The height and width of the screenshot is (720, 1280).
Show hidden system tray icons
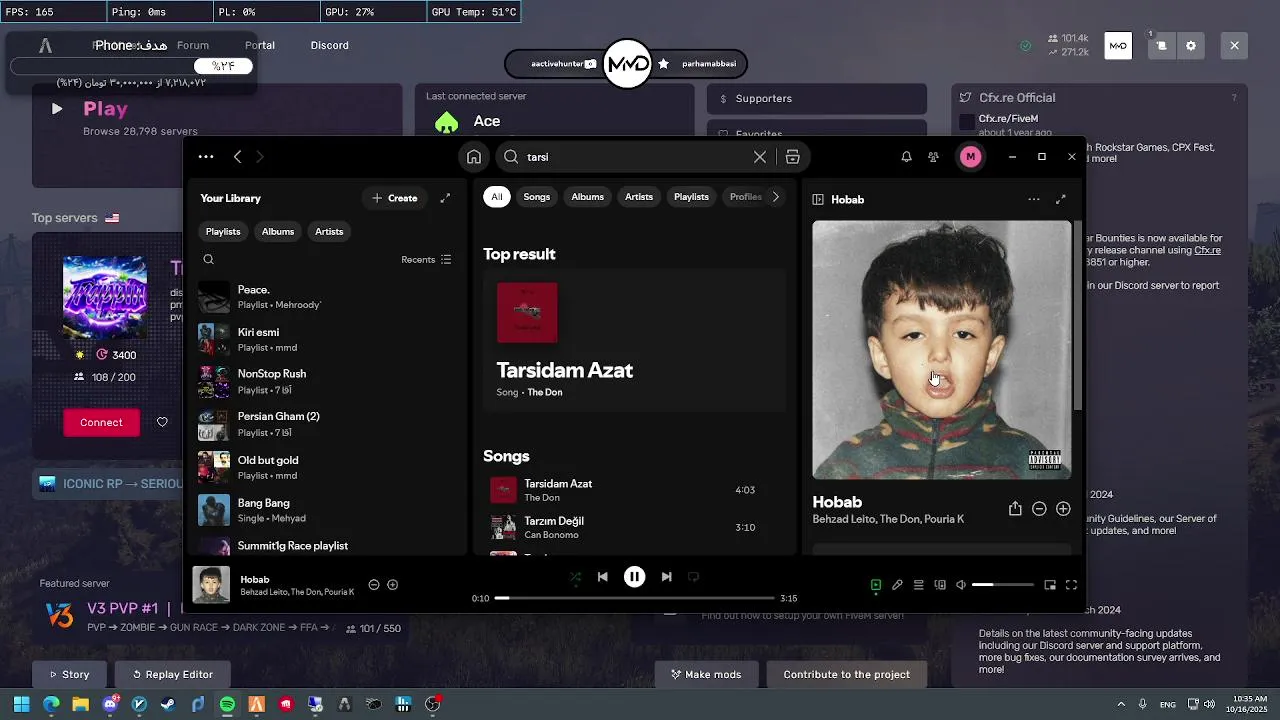(1120, 704)
